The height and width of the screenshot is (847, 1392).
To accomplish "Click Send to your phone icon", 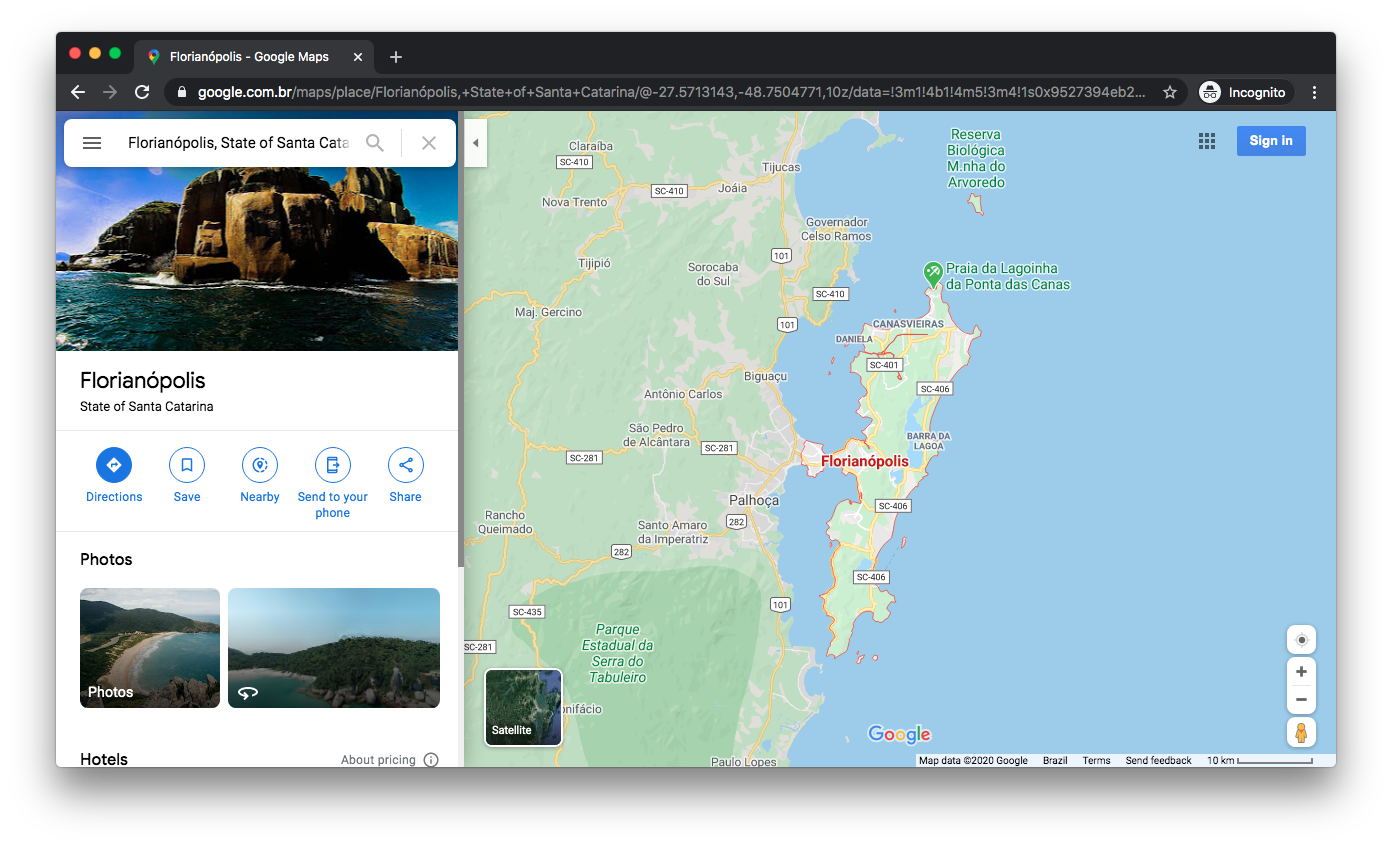I will coord(333,465).
